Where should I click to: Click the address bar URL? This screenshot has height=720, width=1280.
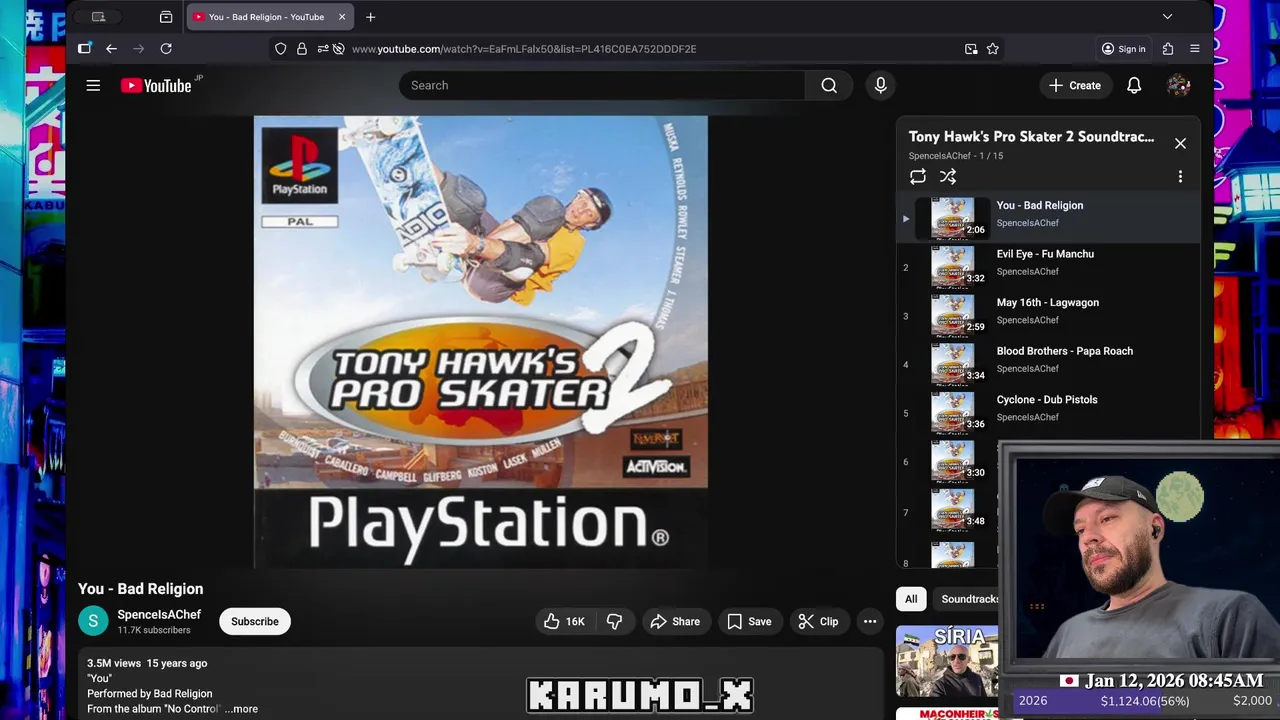click(x=524, y=49)
